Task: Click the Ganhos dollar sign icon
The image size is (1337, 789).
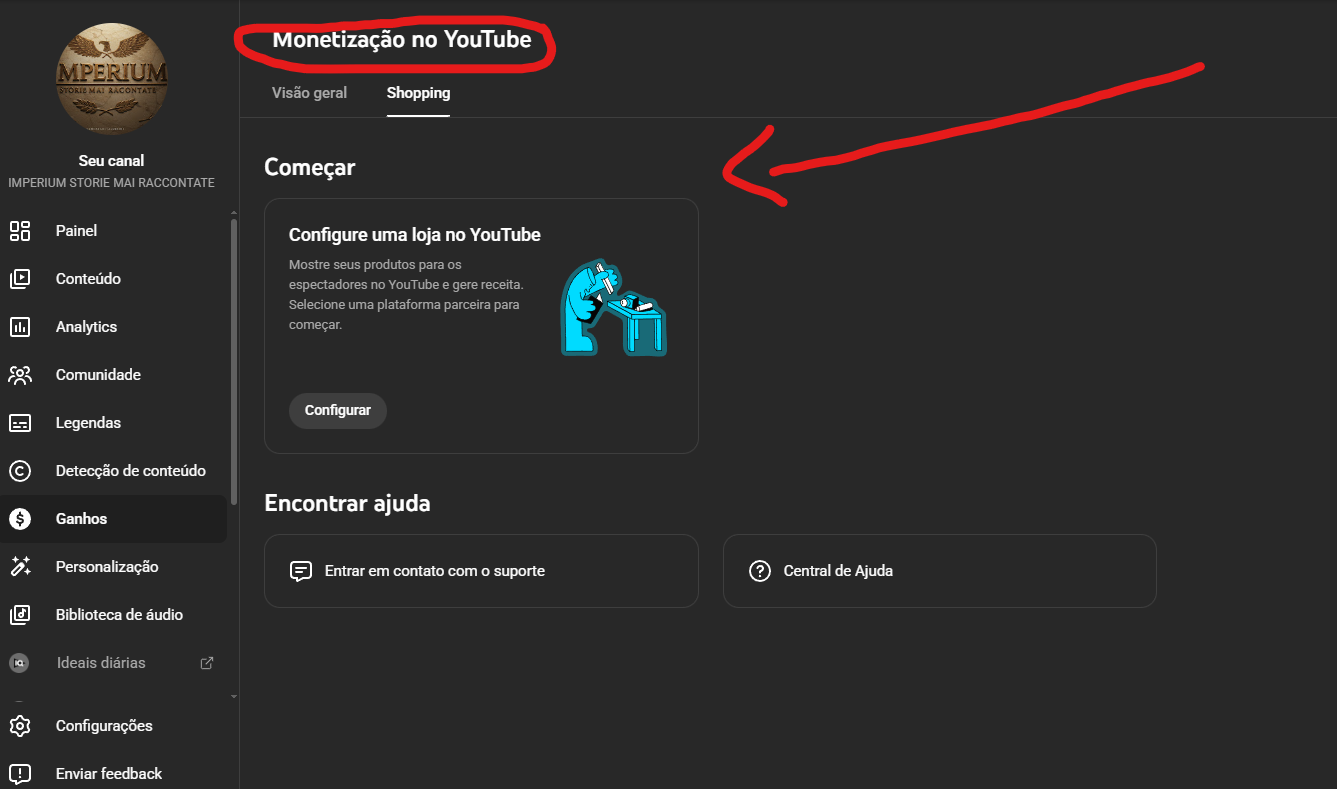Action: 20,519
